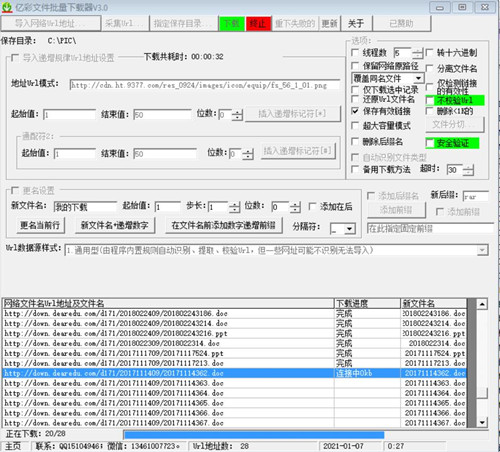Click 重下失败的 to retry failed downloads
This screenshot has width=500, height=452.
point(295,24)
